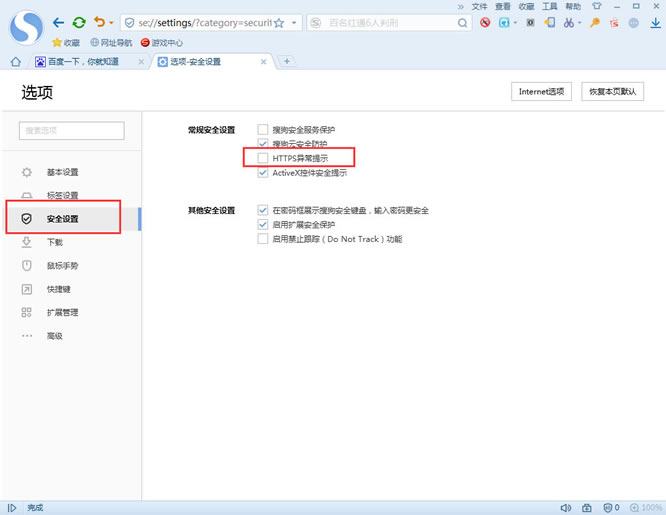Open dropdown beside teal mode icon
666x515 pixels.
[515, 23]
